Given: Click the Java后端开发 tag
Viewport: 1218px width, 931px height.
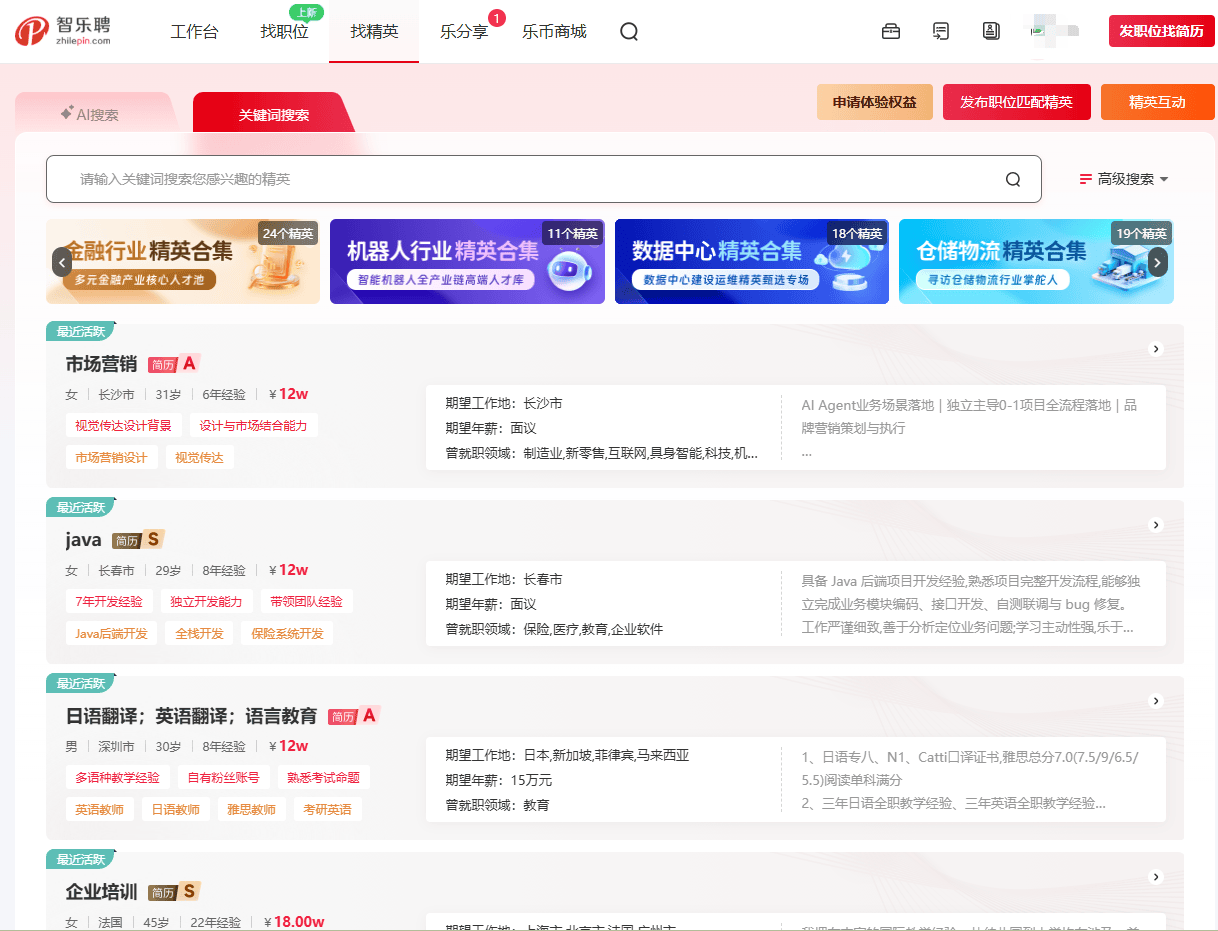Looking at the screenshot, I should click(x=111, y=634).
